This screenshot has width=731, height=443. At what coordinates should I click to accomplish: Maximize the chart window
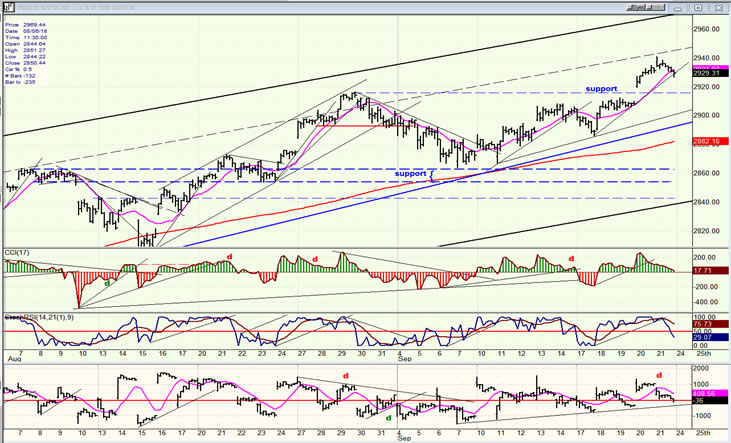pyautogui.click(x=697, y=8)
